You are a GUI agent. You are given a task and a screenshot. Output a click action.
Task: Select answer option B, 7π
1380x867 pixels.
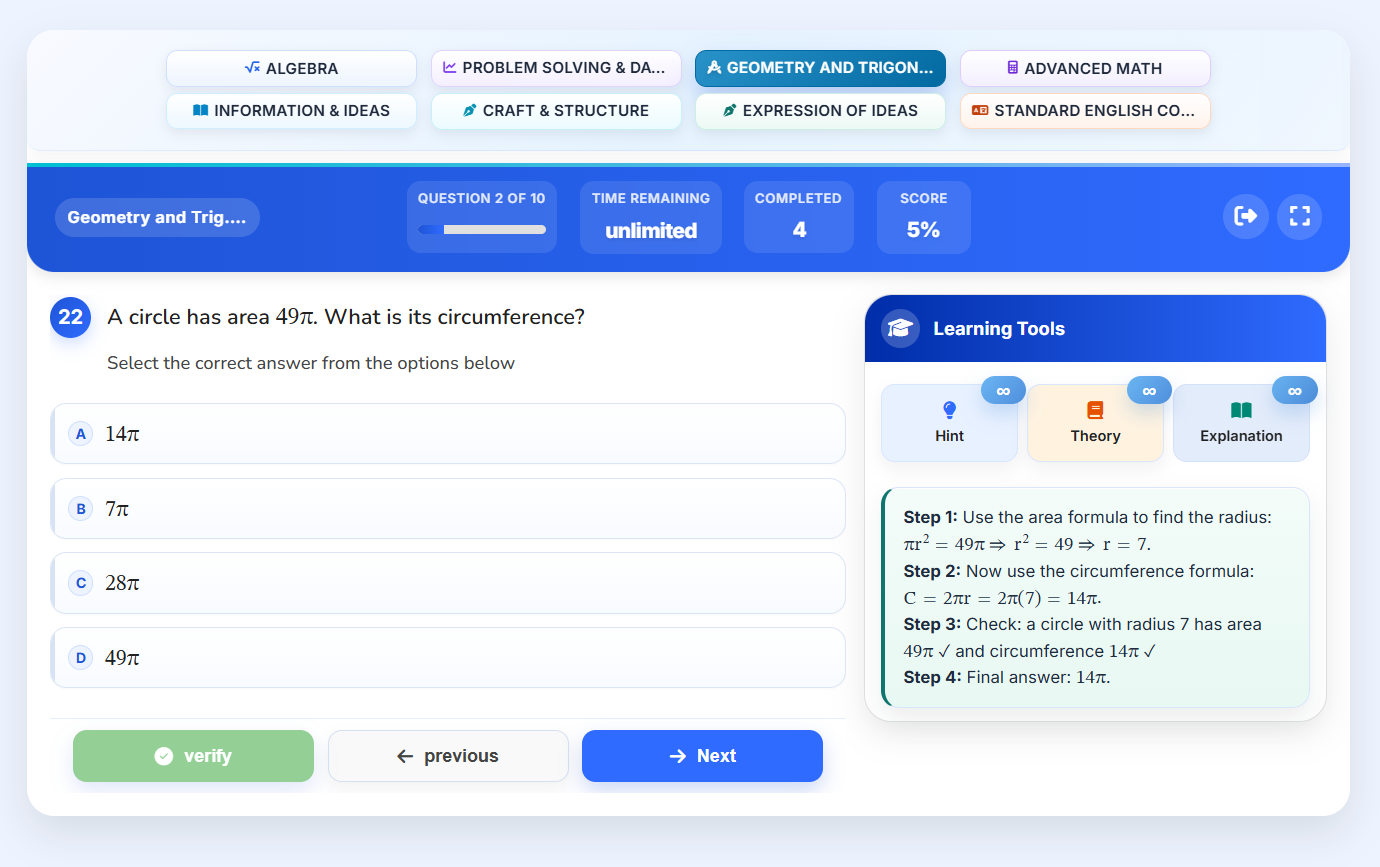click(448, 508)
